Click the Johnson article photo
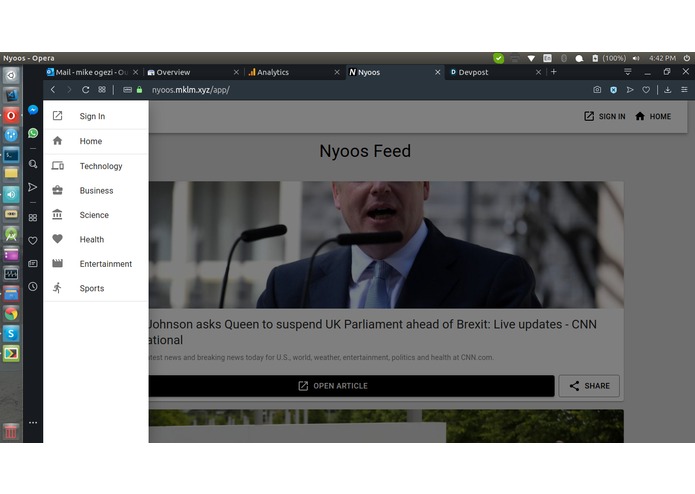Screen dimensions: 695x494 [386, 245]
